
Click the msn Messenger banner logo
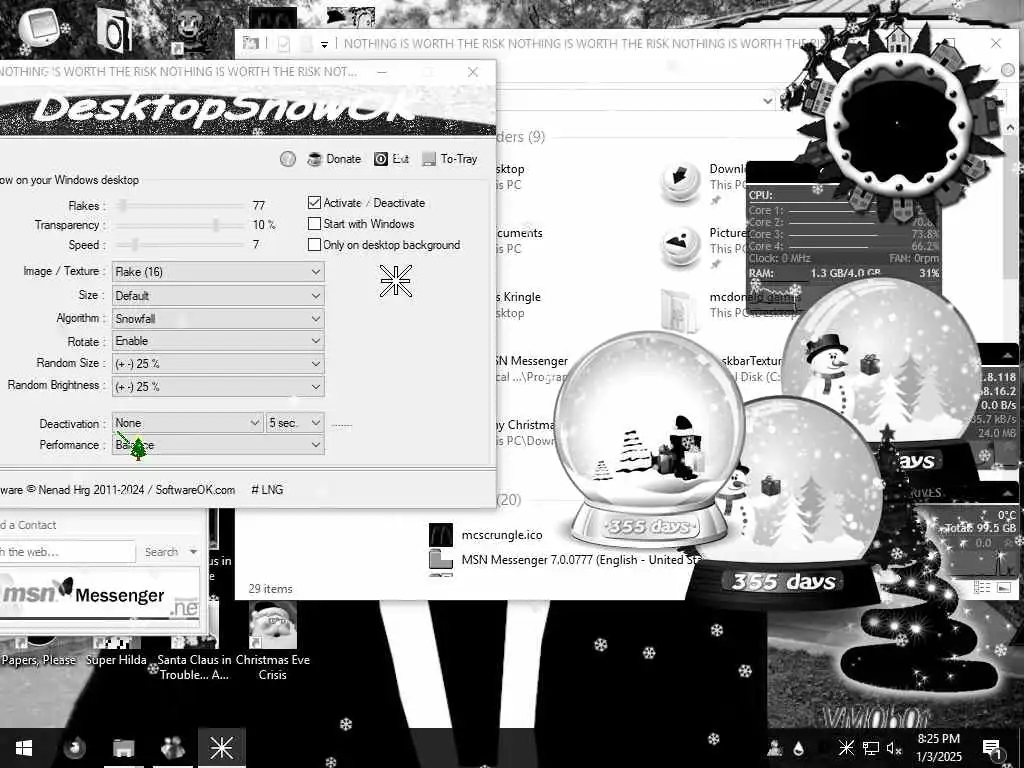(x=98, y=594)
